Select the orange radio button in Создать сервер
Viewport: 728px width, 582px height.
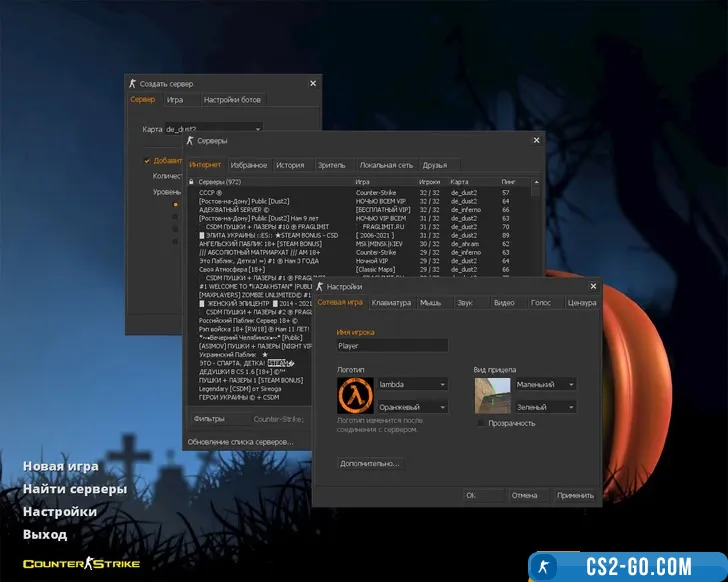(176, 205)
